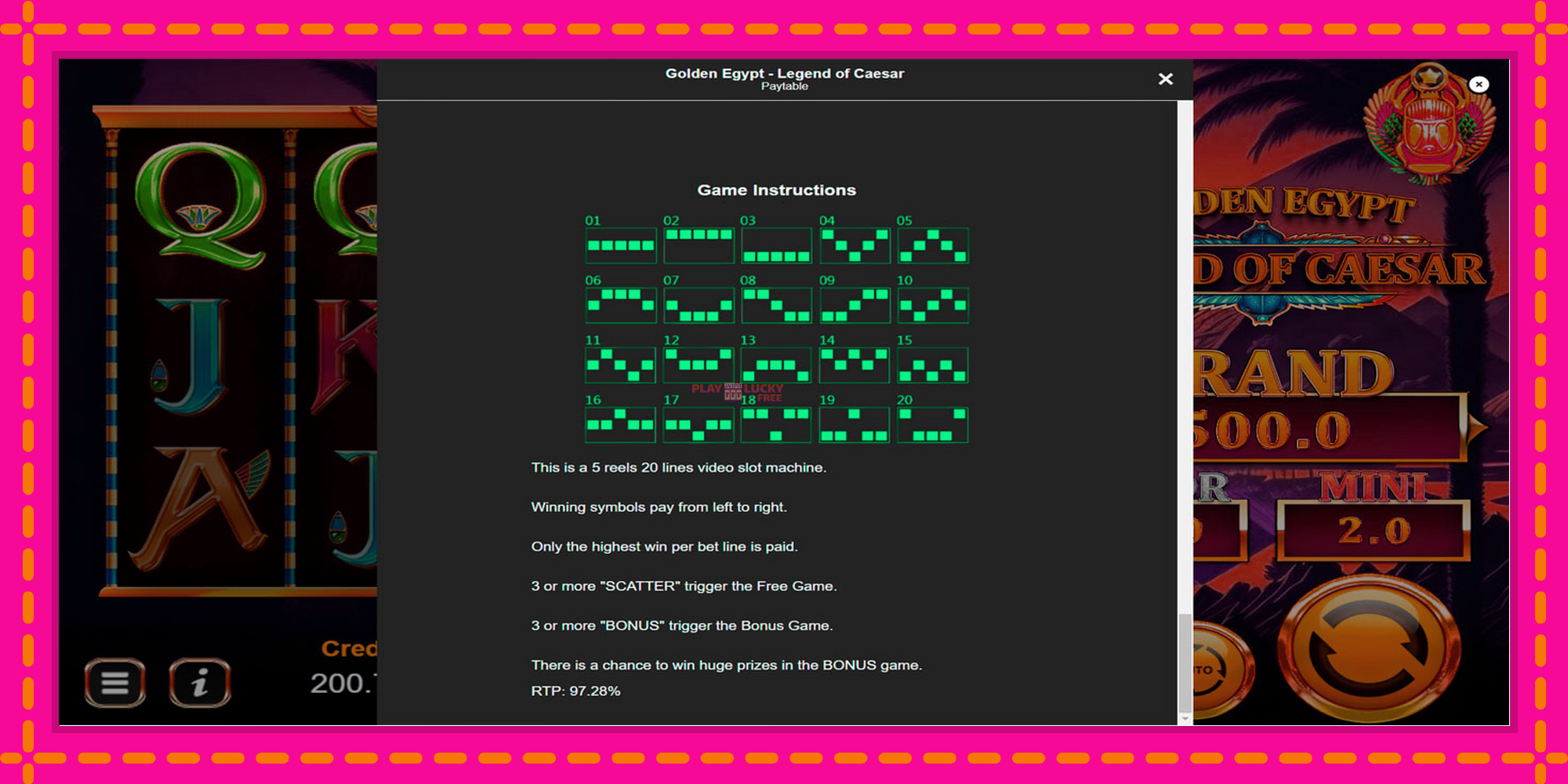Click the BONUS trigger Bonus Game line
Screen dimensions: 1568x784
(681, 626)
